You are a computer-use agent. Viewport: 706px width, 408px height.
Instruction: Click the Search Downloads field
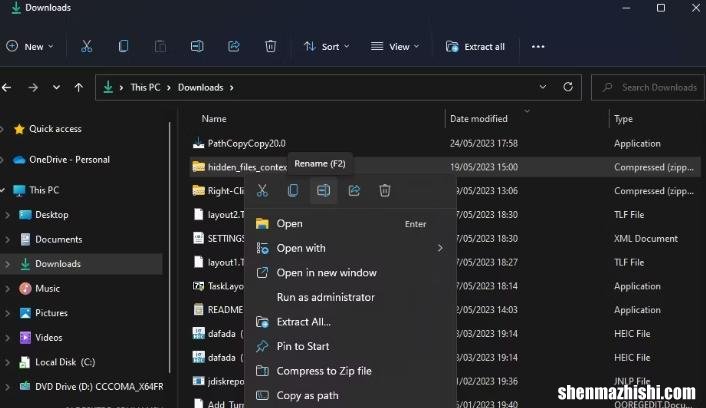(x=648, y=87)
